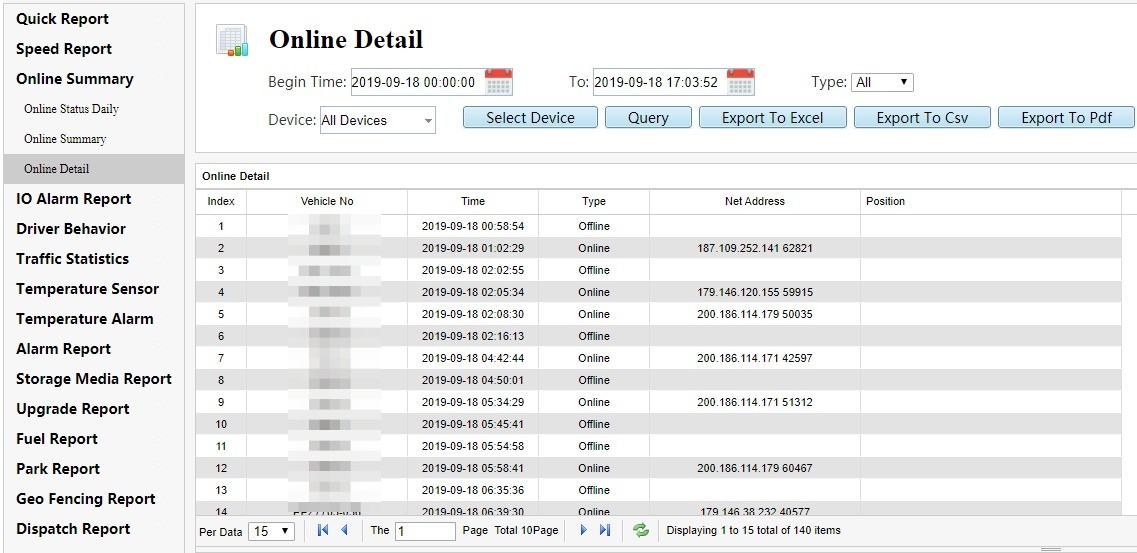
Task: Open the Begin Time calendar picker
Action: tap(498, 82)
